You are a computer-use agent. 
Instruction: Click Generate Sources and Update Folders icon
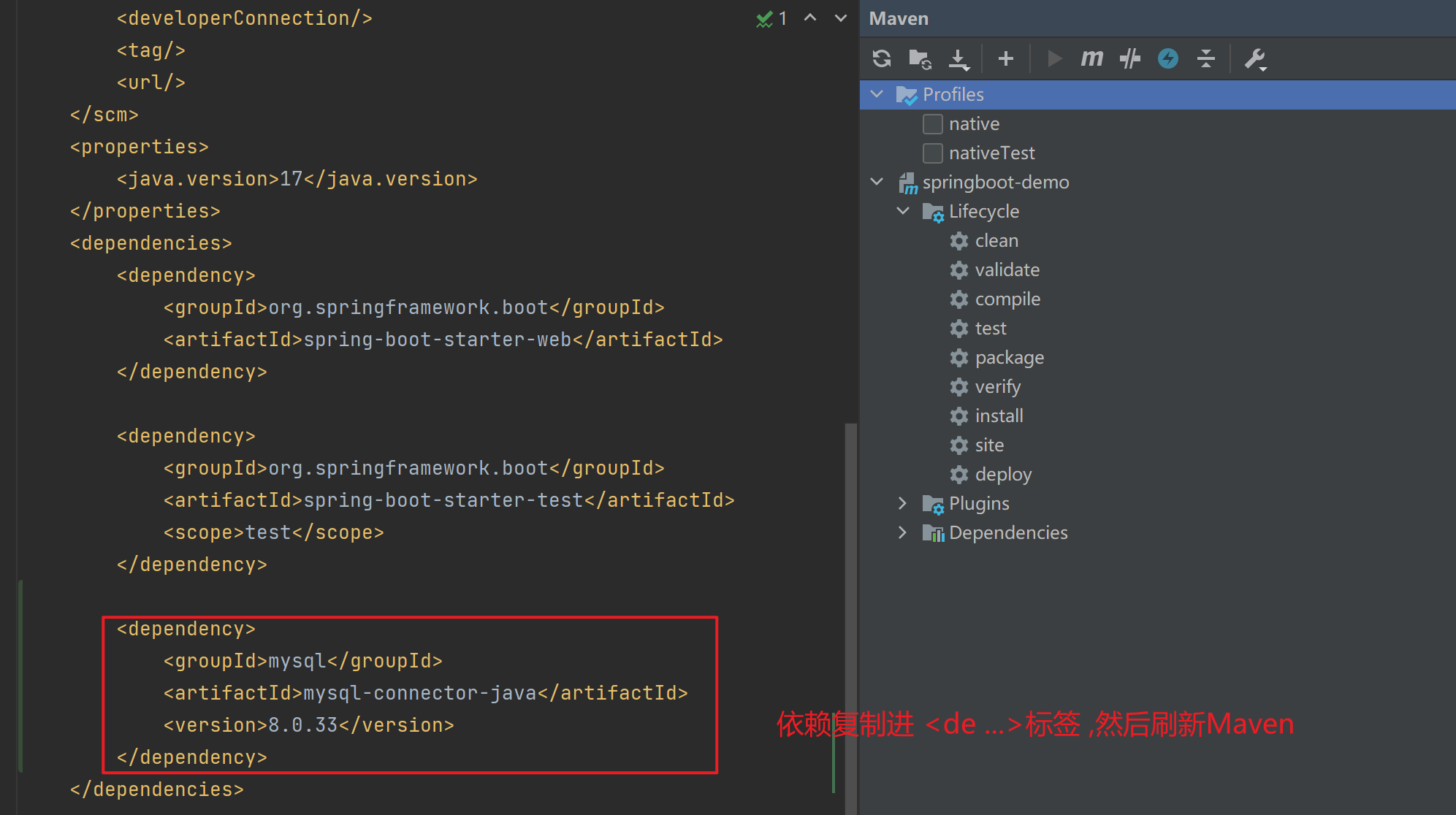point(920,58)
